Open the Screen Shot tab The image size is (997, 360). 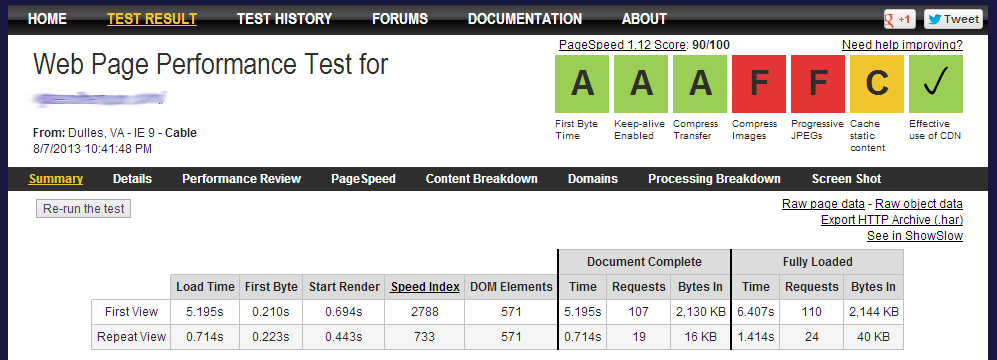846,179
